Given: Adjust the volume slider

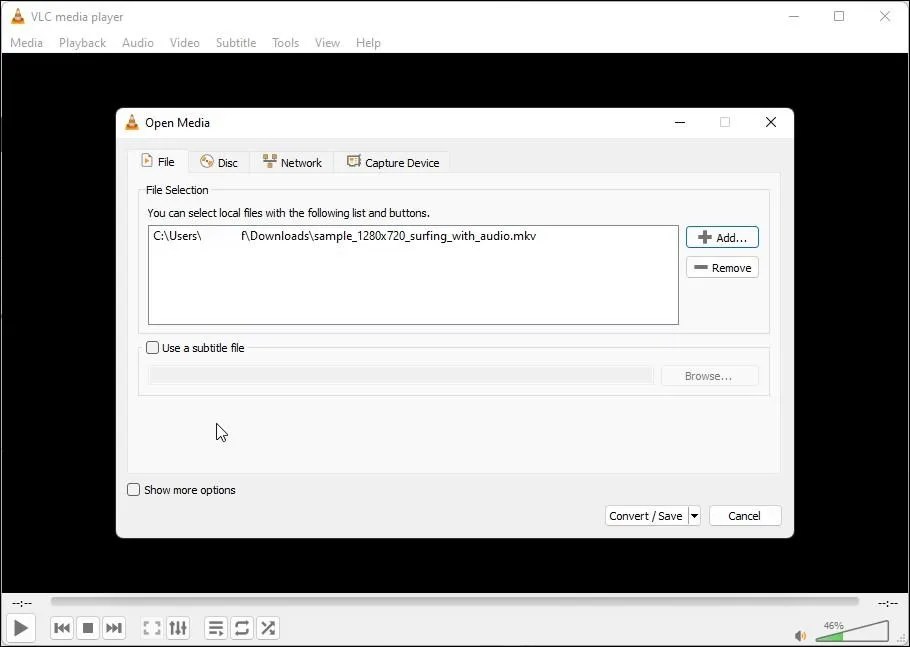Looking at the screenshot, I should [x=853, y=632].
